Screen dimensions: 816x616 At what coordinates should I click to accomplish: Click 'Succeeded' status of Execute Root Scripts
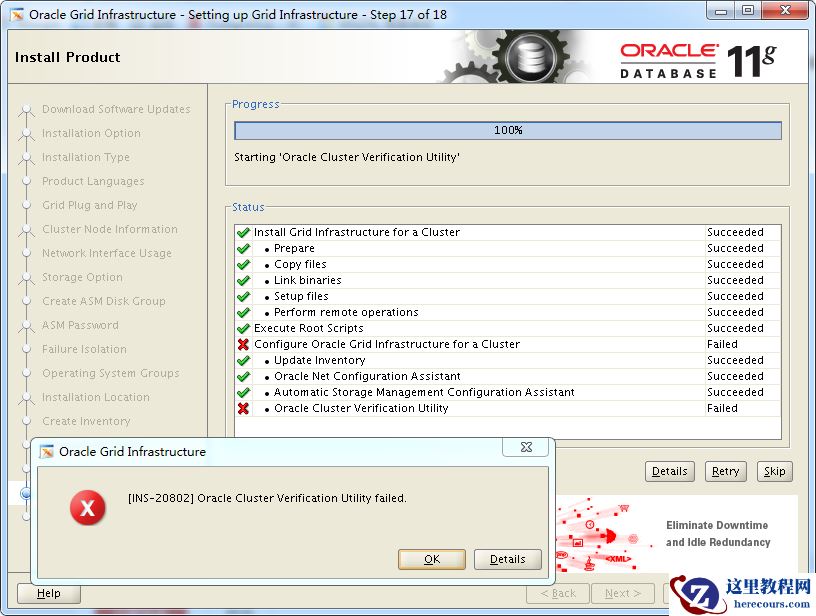coord(735,329)
